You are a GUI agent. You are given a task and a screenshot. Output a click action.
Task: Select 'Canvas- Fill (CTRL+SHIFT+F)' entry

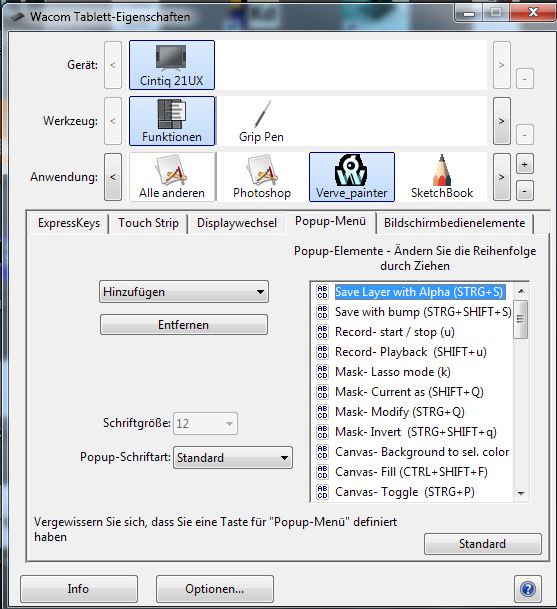411,472
